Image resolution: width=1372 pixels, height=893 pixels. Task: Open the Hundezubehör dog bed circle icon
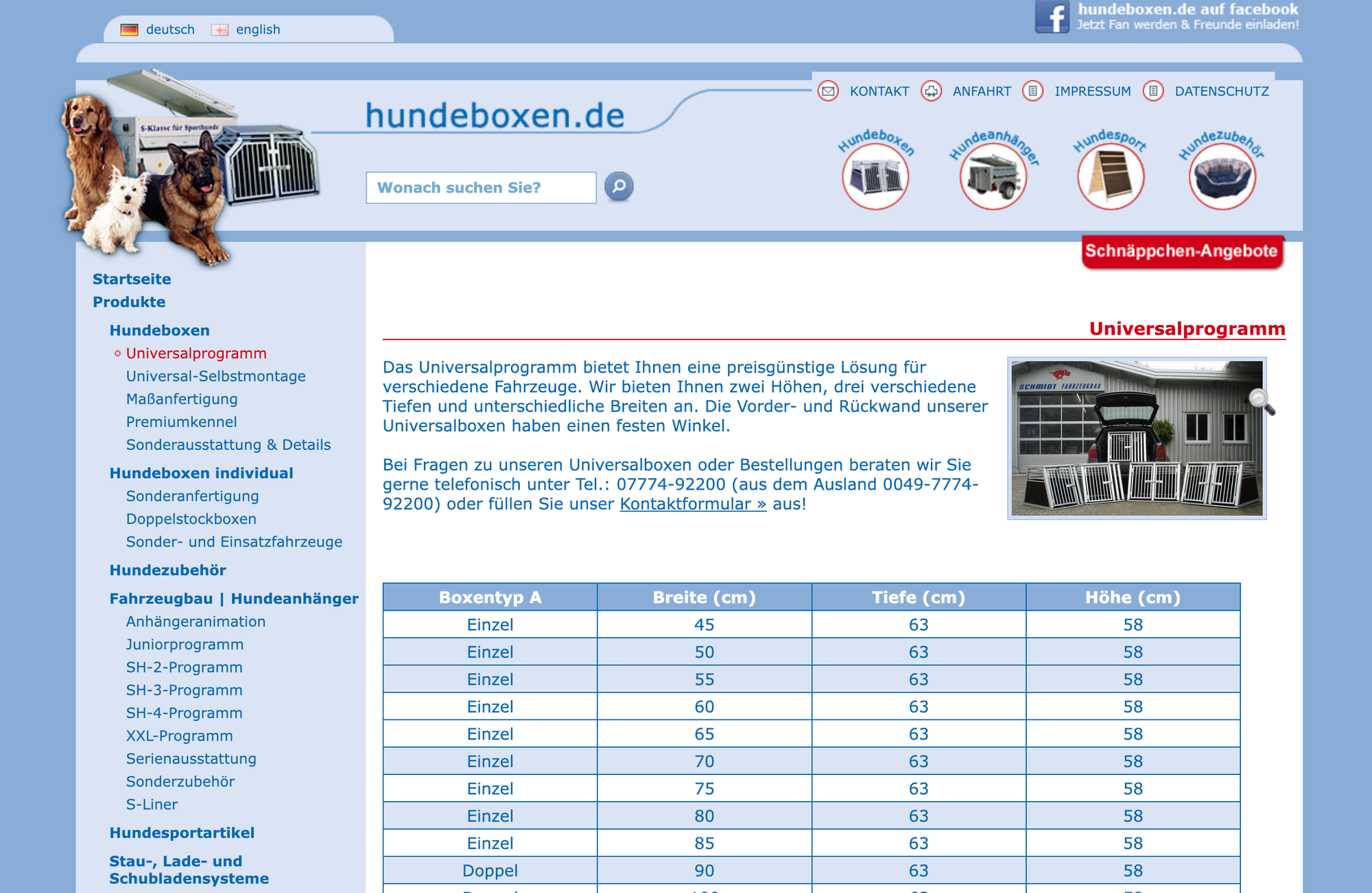(1222, 176)
